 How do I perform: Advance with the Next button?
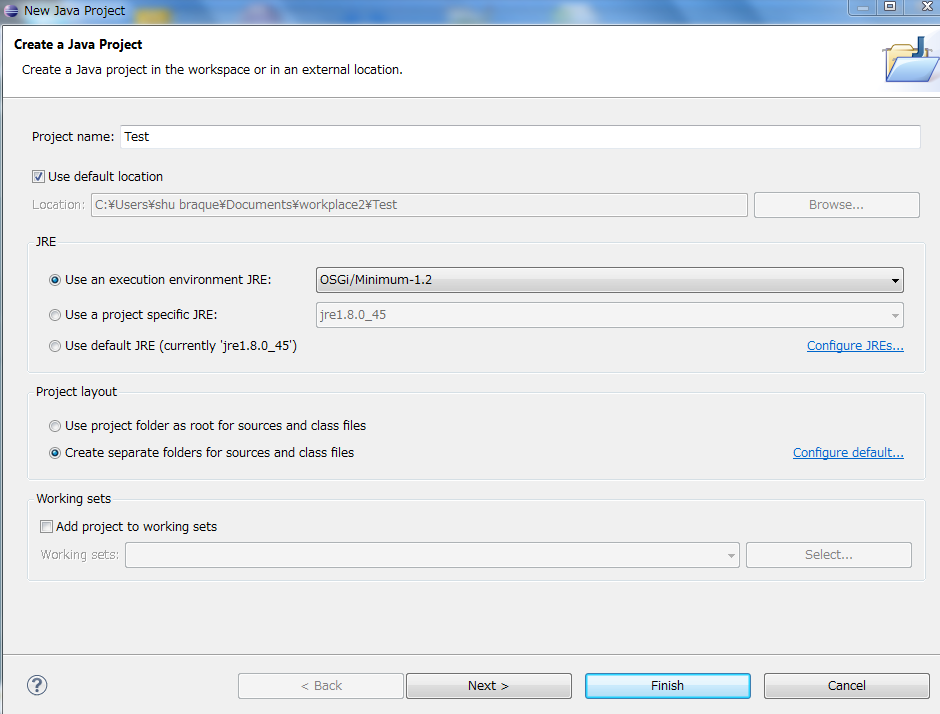coord(488,685)
